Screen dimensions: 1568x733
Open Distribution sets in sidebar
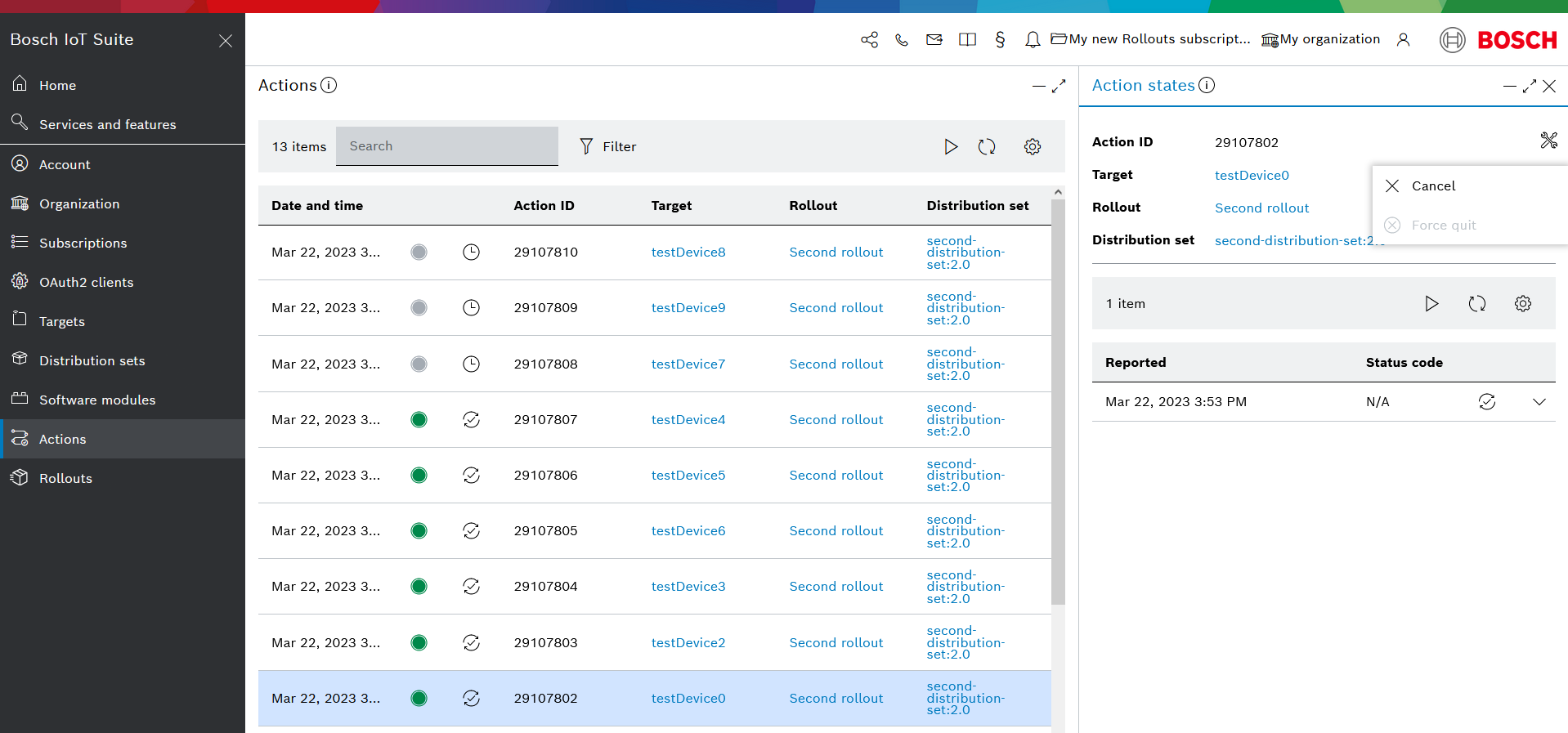coord(92,360)
